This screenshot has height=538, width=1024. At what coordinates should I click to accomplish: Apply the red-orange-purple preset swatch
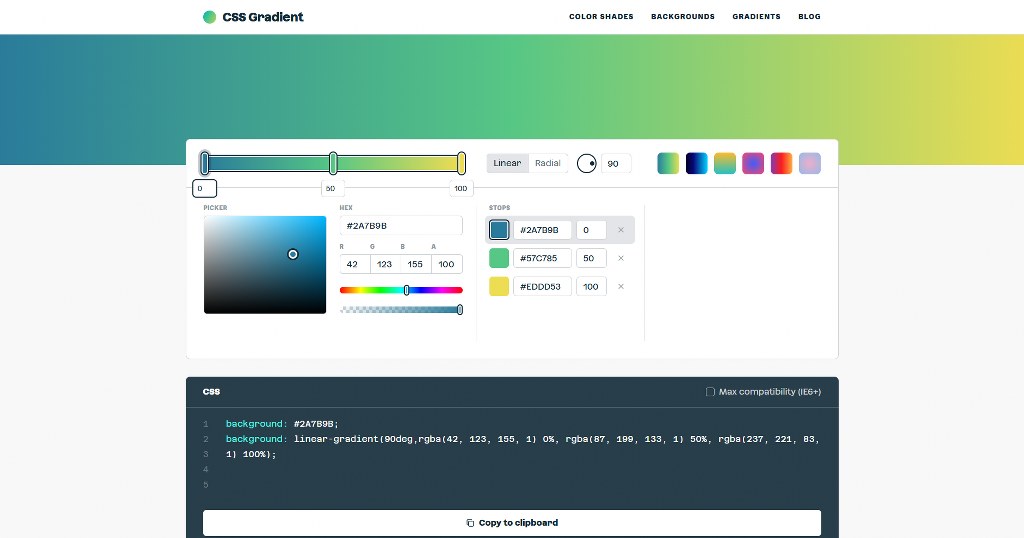pyautogui.click(x=781, y=163)
